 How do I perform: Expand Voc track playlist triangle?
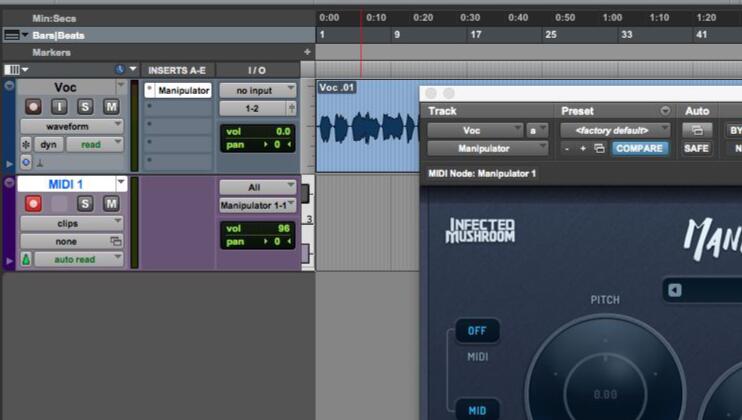[9, 164]
